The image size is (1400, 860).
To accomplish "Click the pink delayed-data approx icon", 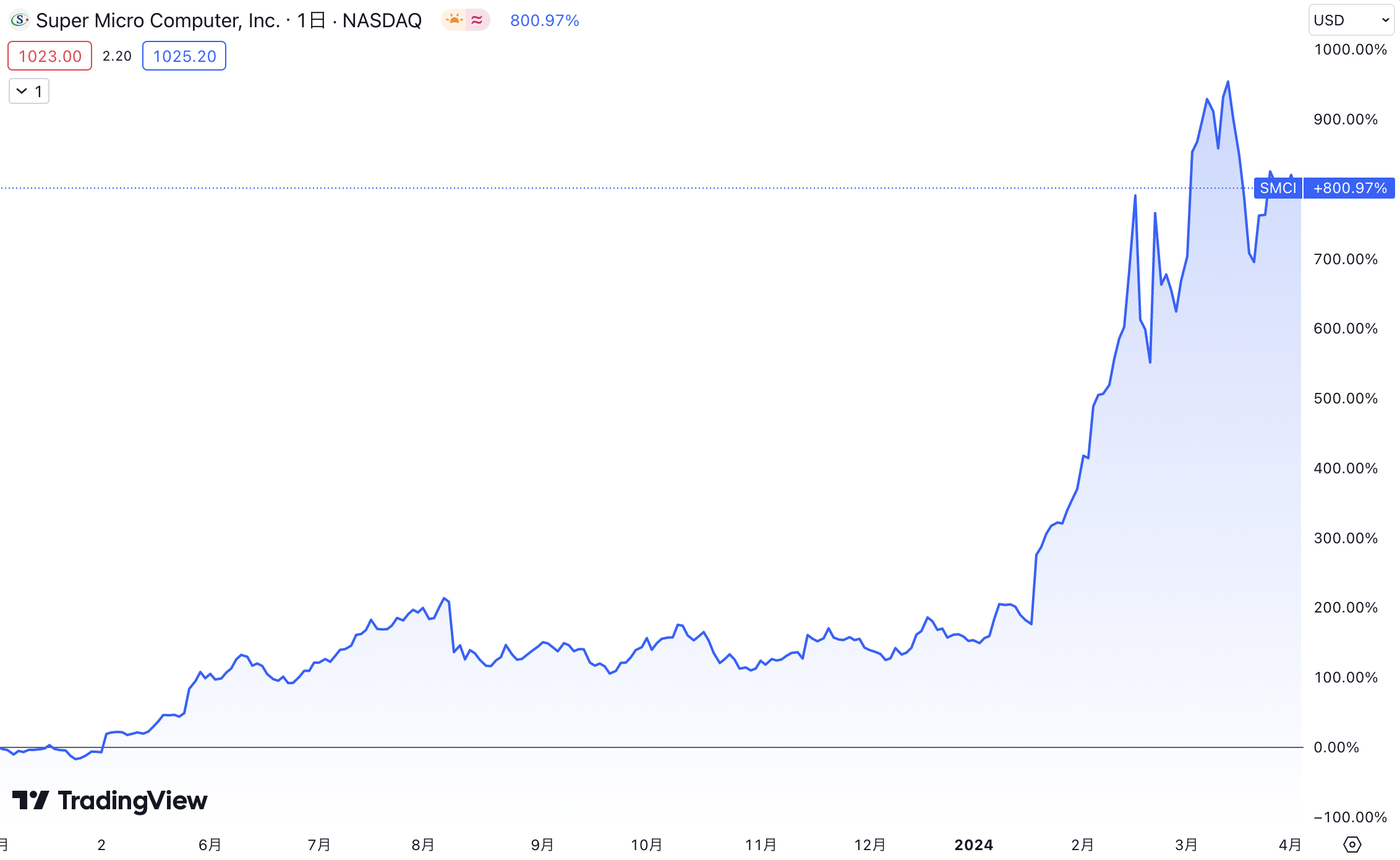I will click(x=477, y=20).
